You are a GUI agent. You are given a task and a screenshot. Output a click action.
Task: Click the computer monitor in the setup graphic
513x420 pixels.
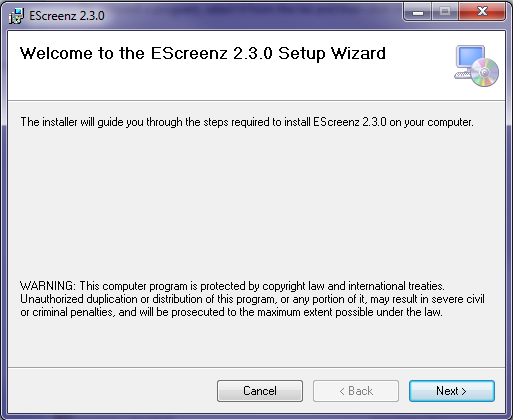pos(470,57)
